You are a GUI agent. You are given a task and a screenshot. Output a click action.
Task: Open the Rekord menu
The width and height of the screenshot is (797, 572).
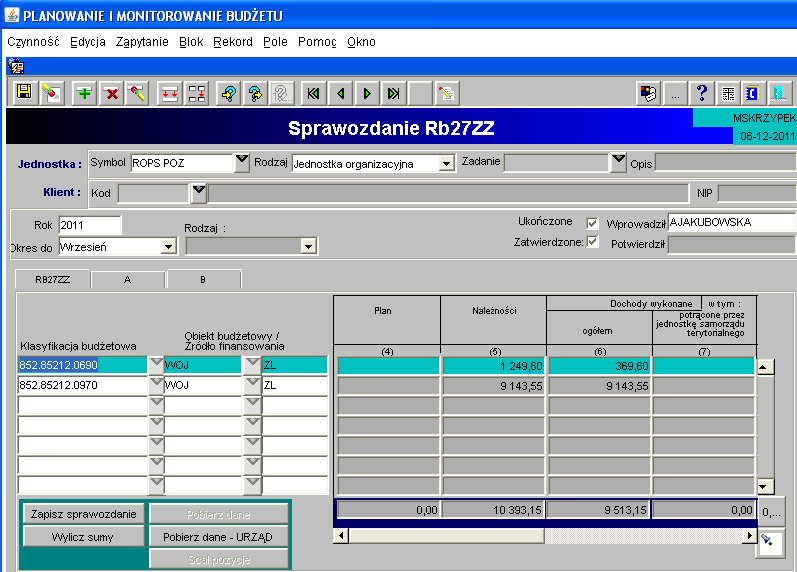point(233,42)
